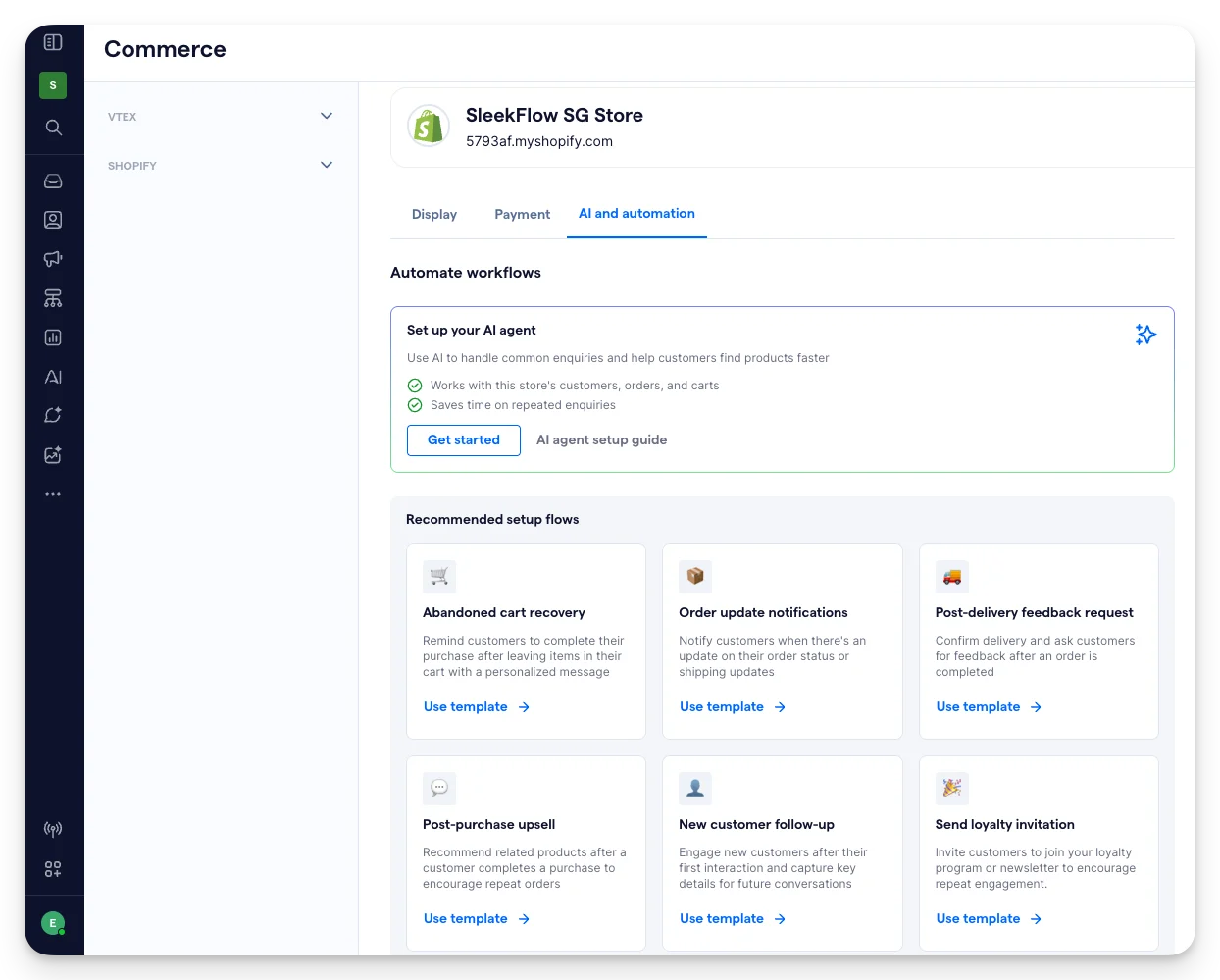Image resolution: width=1220 pixels, height=980 pixels.
Task: Click the VTEX label in side panel
Action: pyautogui.click(x=123, y=117)
